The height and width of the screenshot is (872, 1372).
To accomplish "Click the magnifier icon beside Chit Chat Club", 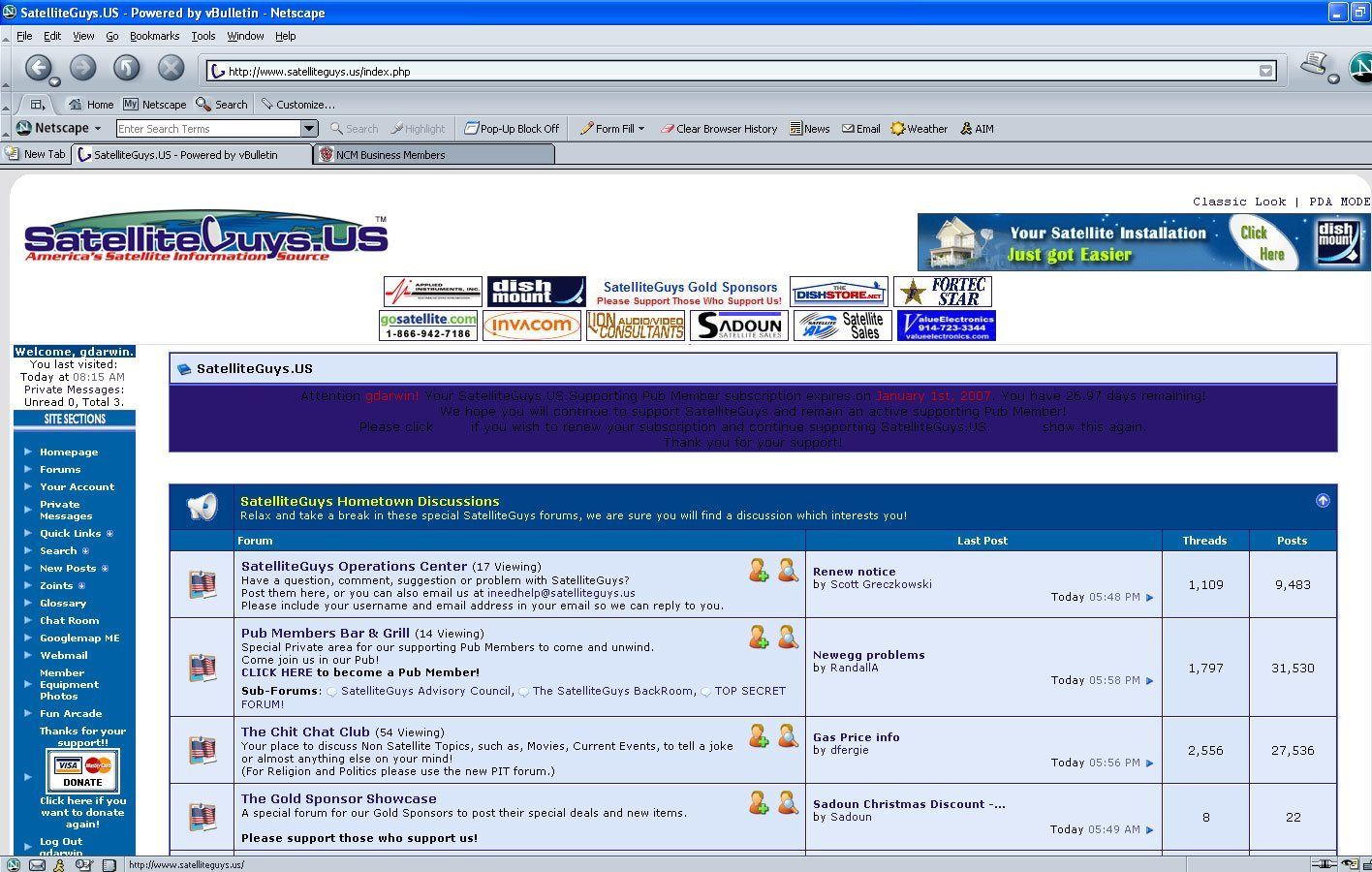I will tap(788, 736).
